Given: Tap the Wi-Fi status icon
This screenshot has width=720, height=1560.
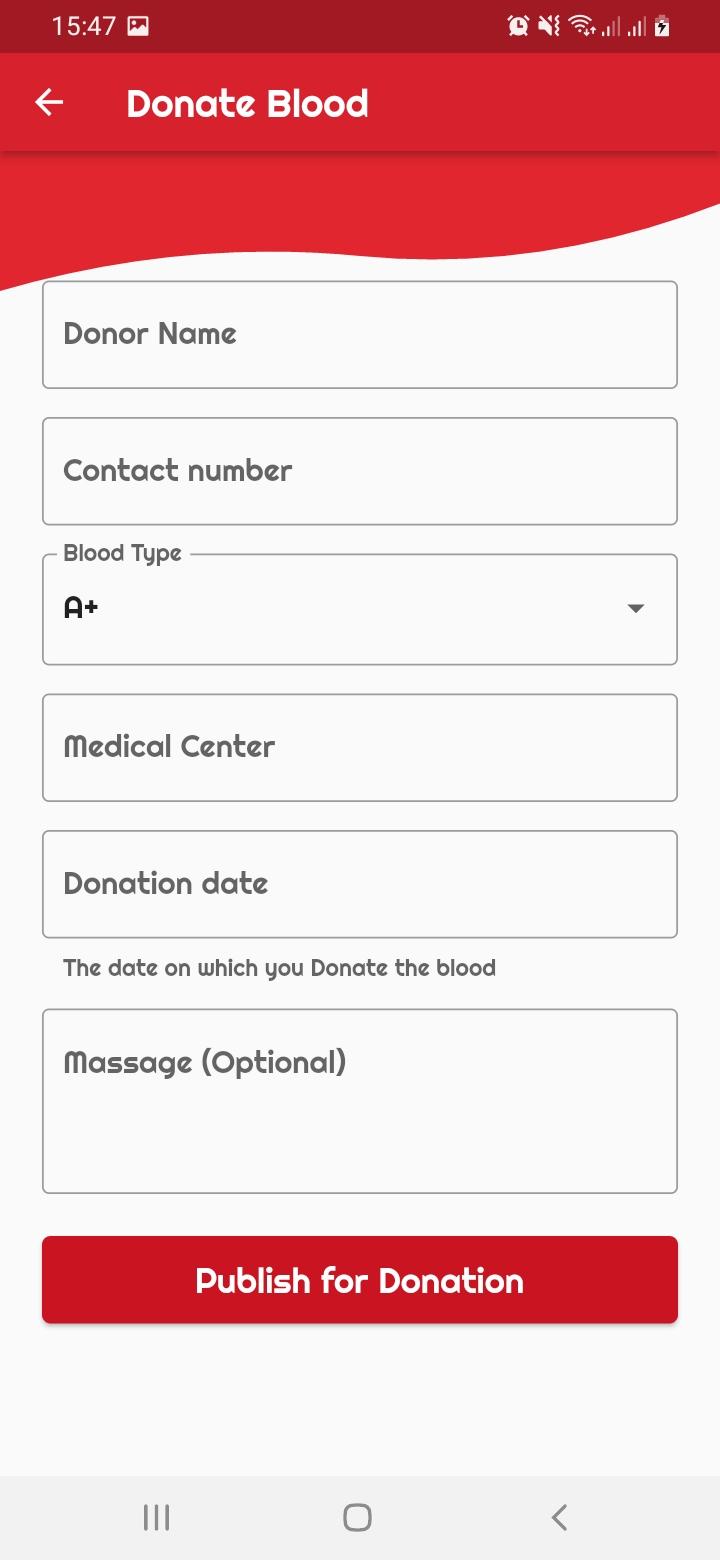Looking at the screenshot, I should [582, 26].
